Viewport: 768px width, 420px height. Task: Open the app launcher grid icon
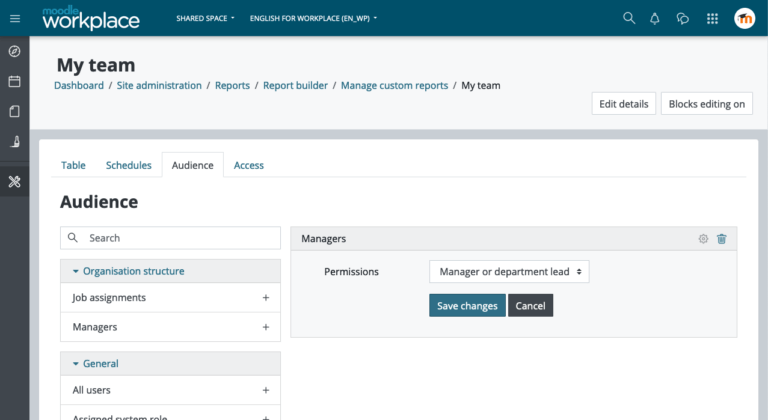tap(712, 18)
